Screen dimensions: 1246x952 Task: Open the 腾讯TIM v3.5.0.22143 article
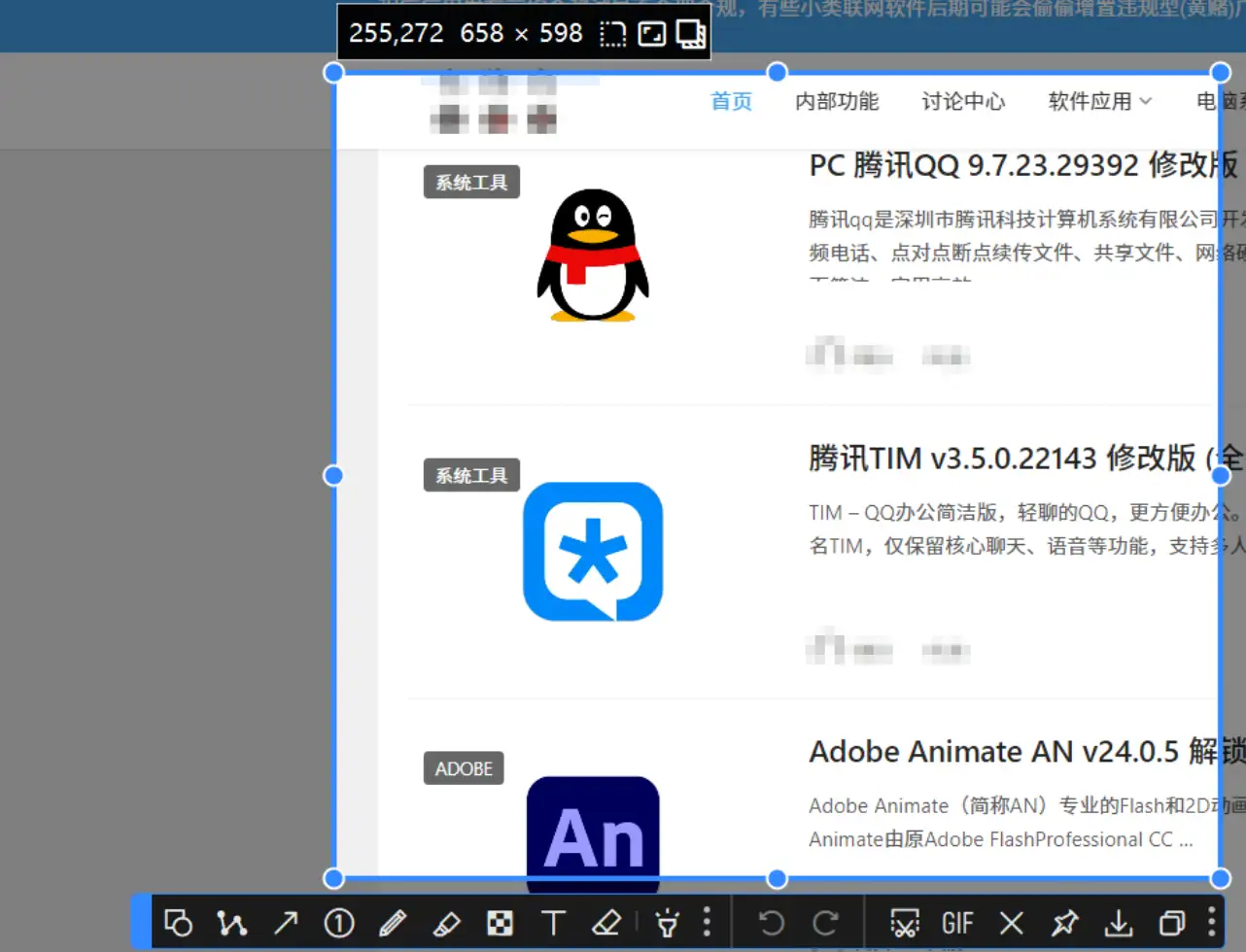point(1024,458)
